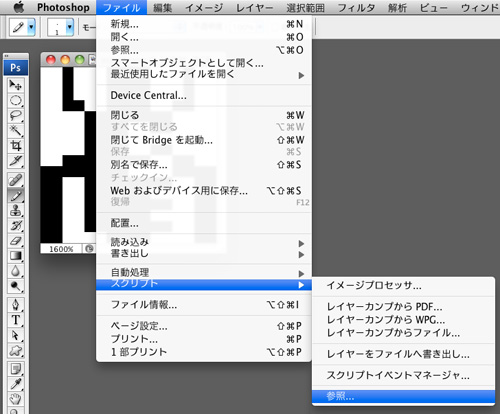Choose レイヤーカンプからファイル...
Screen dimensions: 500x414
coord(403,333)
